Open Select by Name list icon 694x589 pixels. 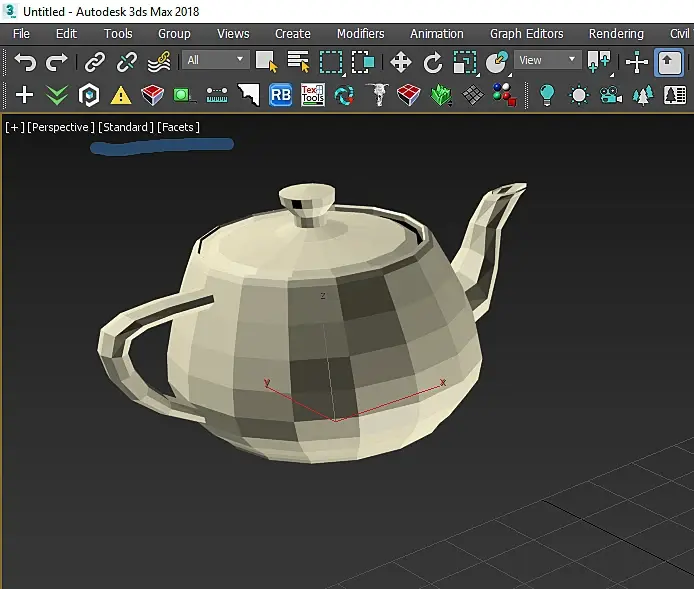(298, 62)
